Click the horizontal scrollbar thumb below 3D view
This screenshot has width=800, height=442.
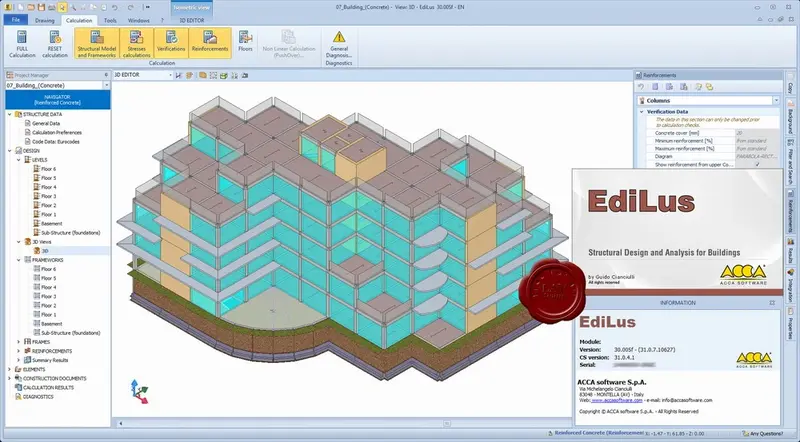click(446, 424)
